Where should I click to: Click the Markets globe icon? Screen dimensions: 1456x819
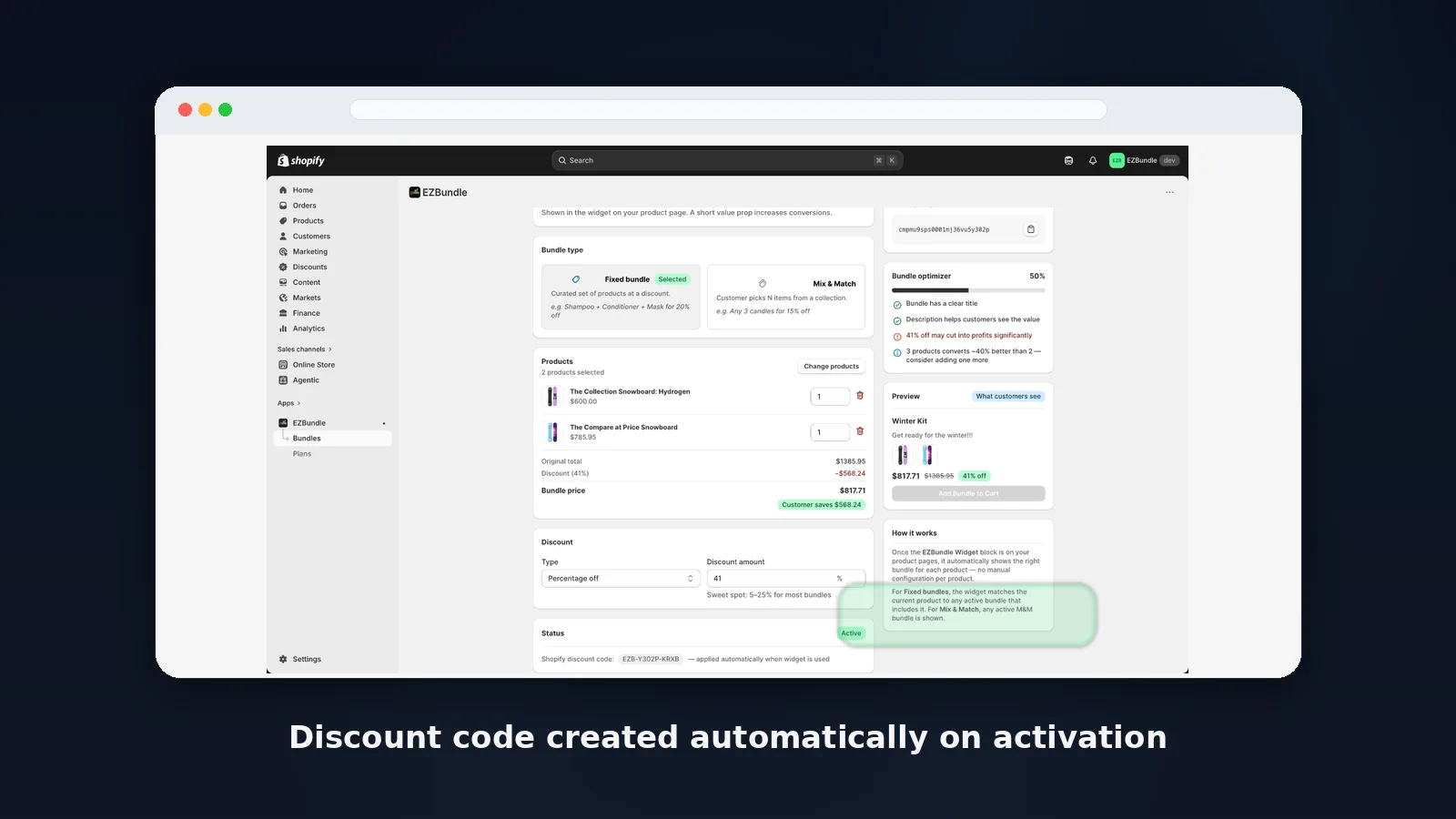pos(283,298)
